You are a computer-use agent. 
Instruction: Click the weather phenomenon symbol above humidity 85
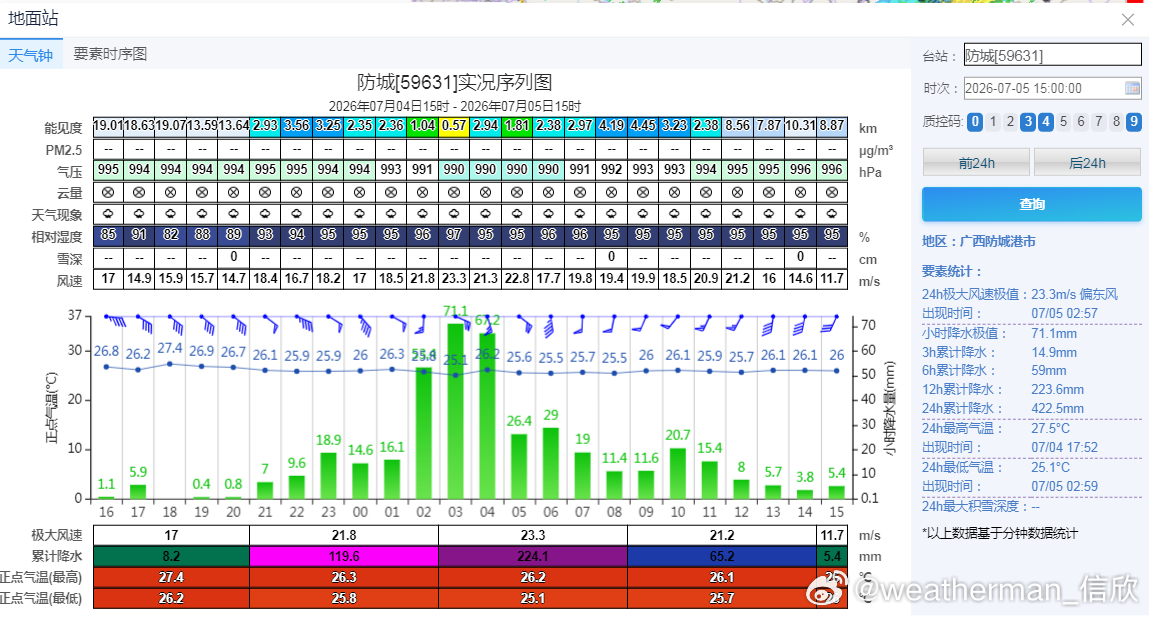(x=108, y=214)
